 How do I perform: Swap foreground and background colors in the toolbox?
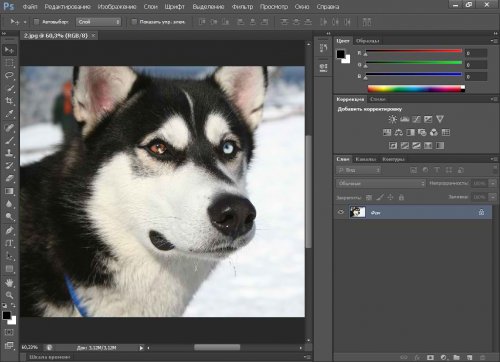[x=13, y=305]
